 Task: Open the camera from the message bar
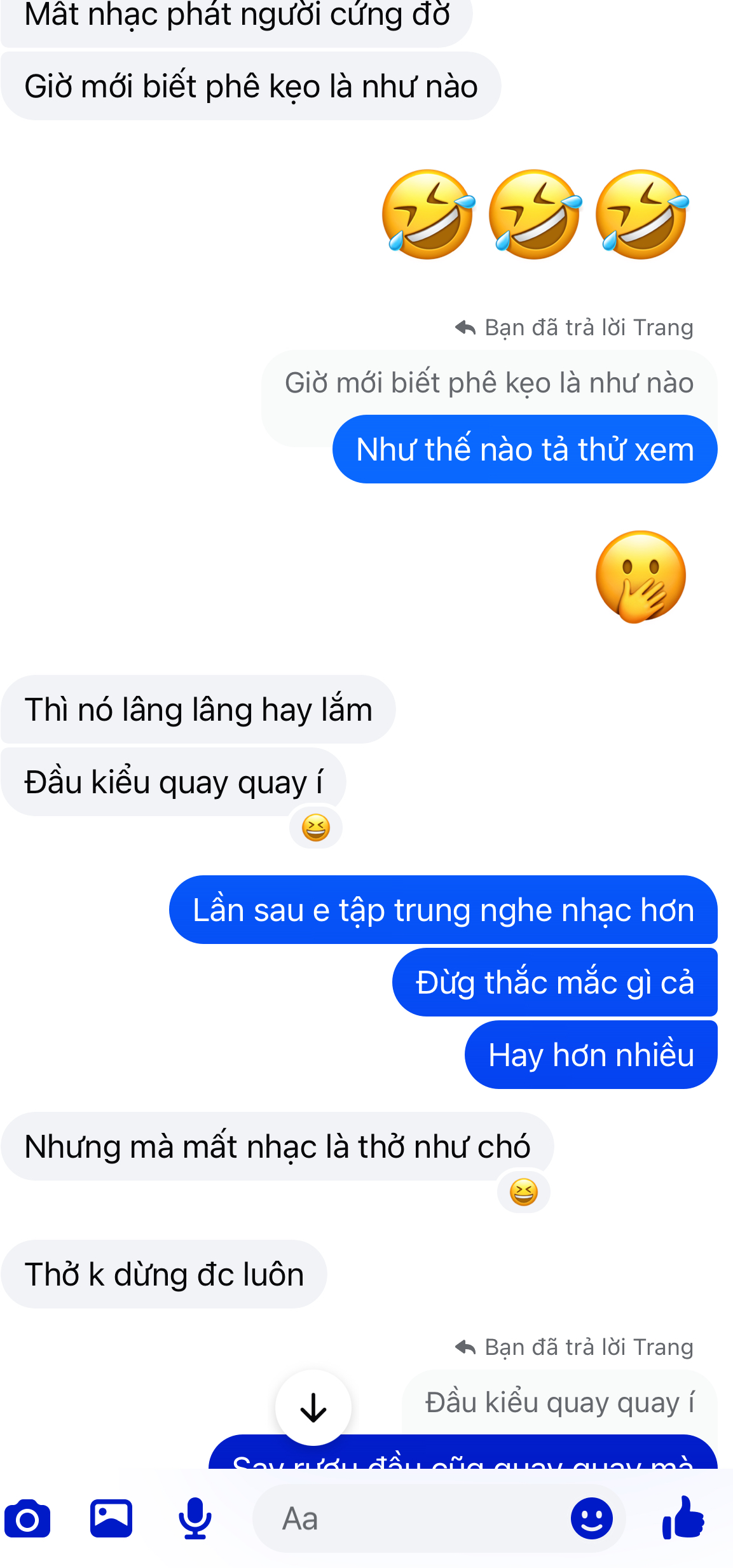pos(27,1518)
